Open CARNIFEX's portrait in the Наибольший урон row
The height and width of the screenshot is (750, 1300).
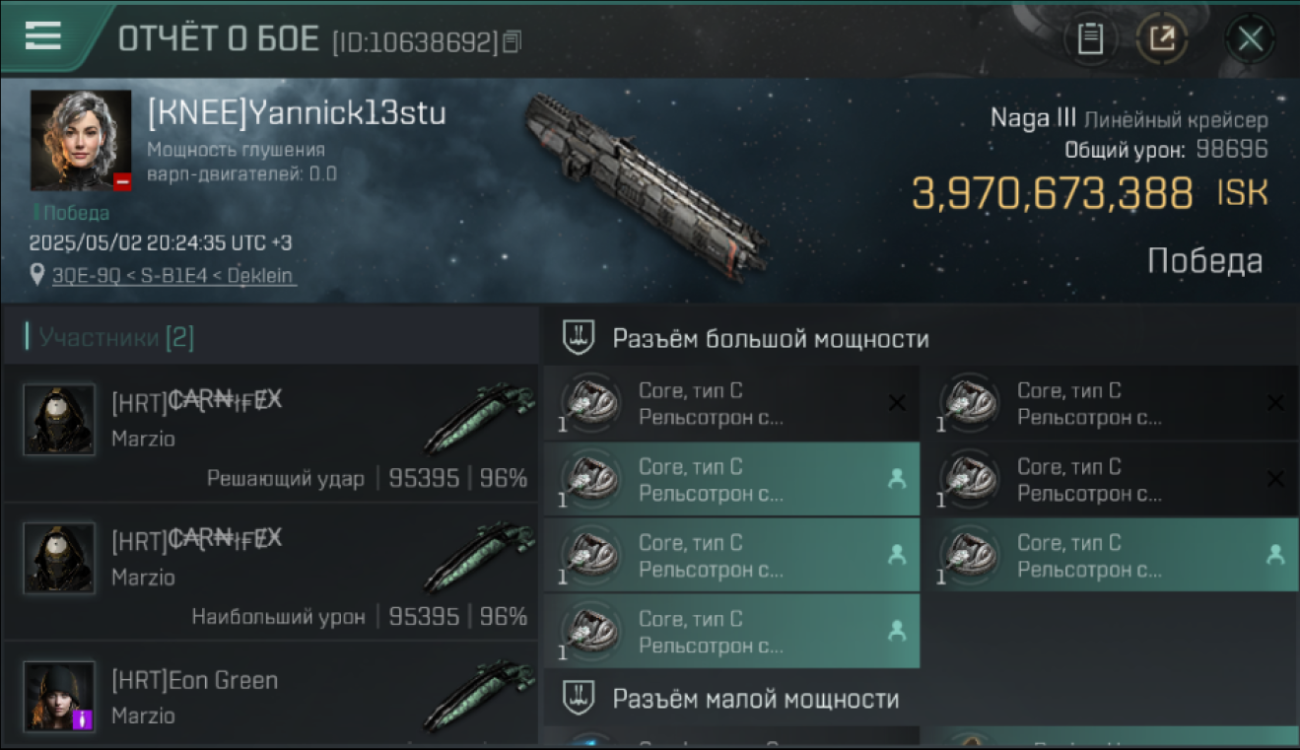(x=60, y=558)
